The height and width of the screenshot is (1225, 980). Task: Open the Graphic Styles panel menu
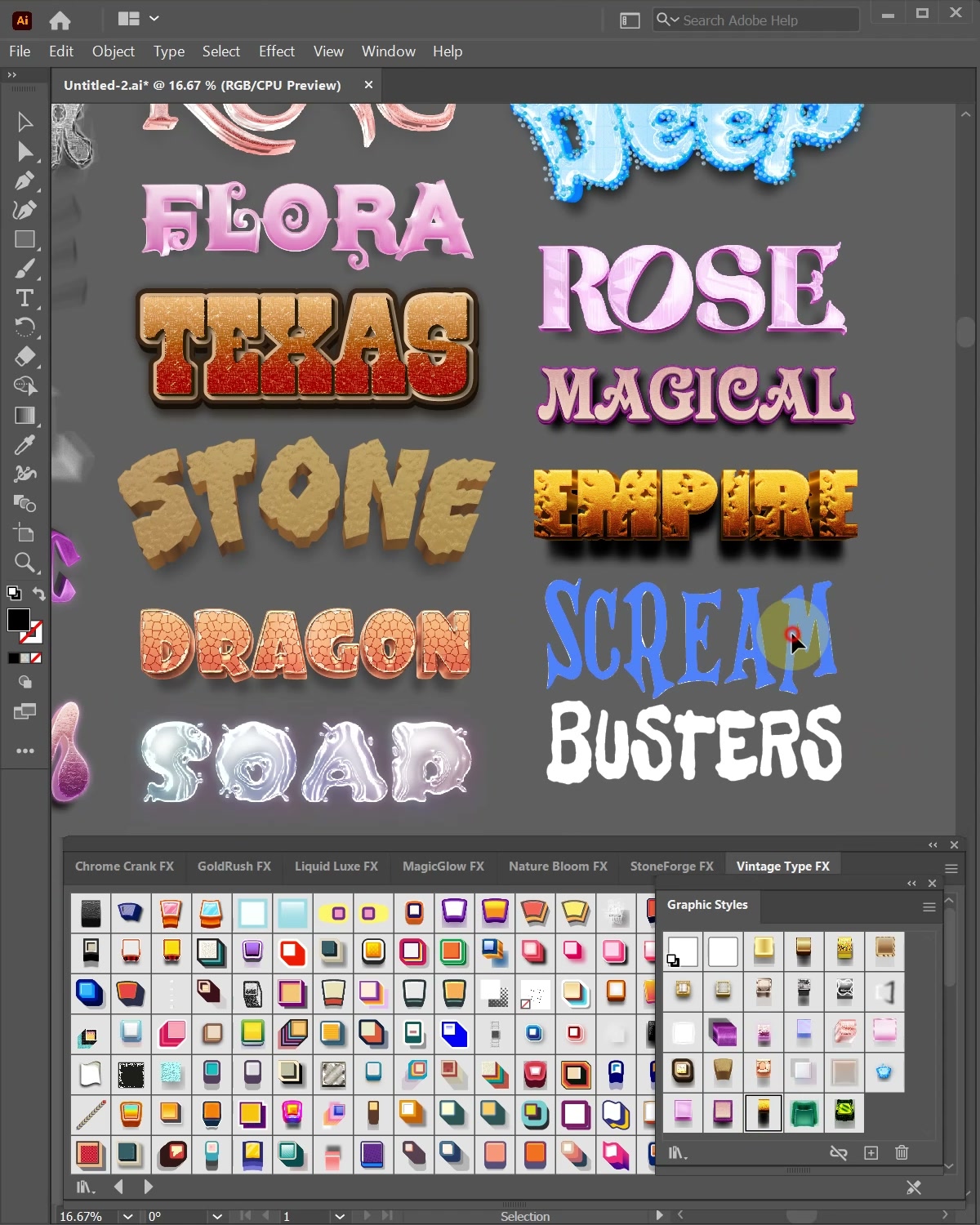tap(929, 906)
